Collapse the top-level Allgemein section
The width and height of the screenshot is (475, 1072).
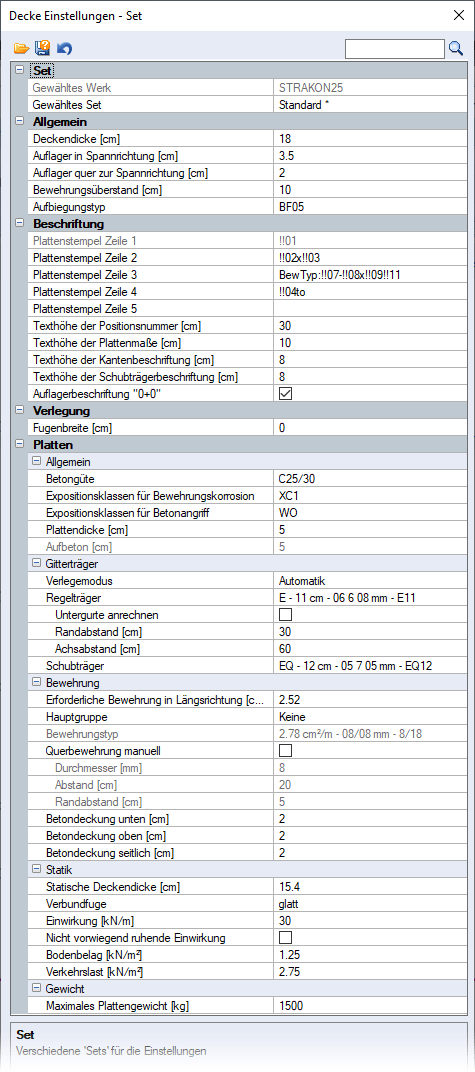[x=18, y=121]
